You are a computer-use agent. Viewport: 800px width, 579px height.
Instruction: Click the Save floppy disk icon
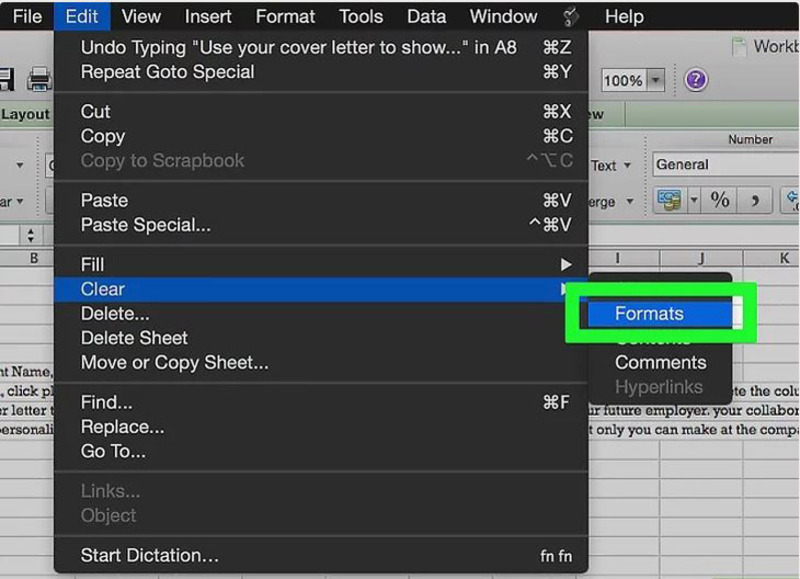[6, 80]
